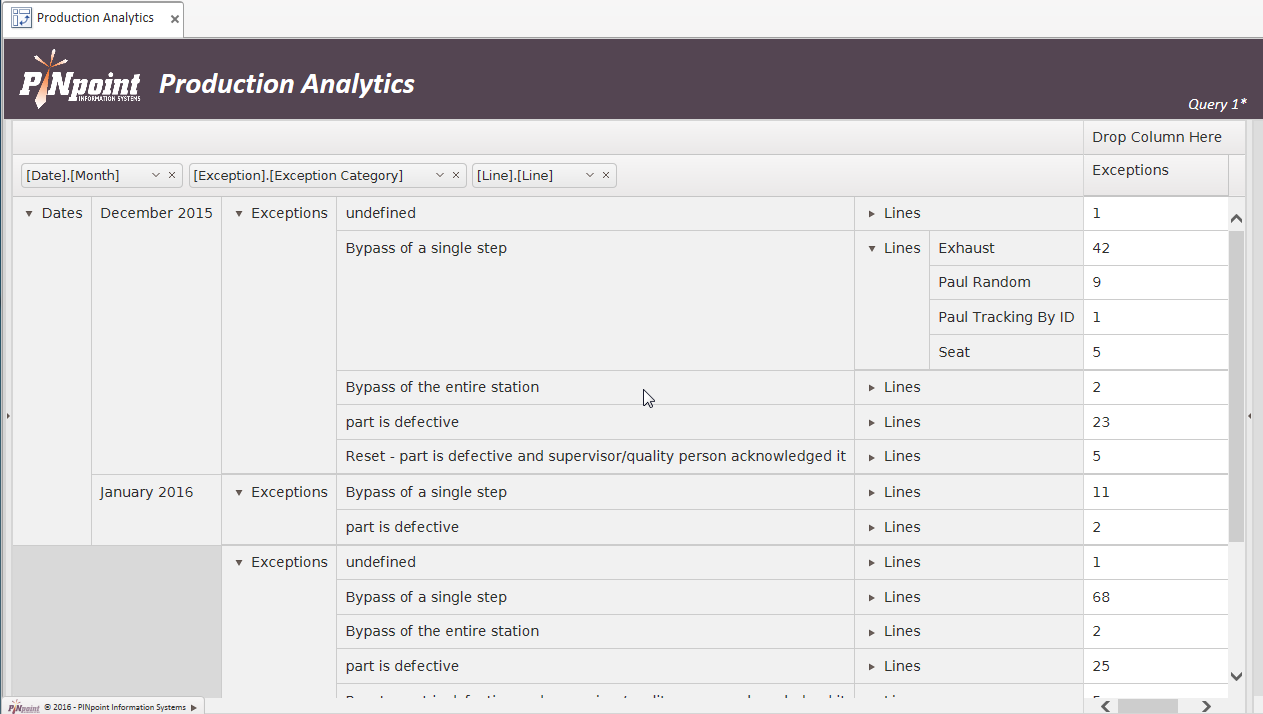Collapse the expanded Lines under Bypass of a single step
This screenshot has height=714, width=1263.
(x=871, y=247)
